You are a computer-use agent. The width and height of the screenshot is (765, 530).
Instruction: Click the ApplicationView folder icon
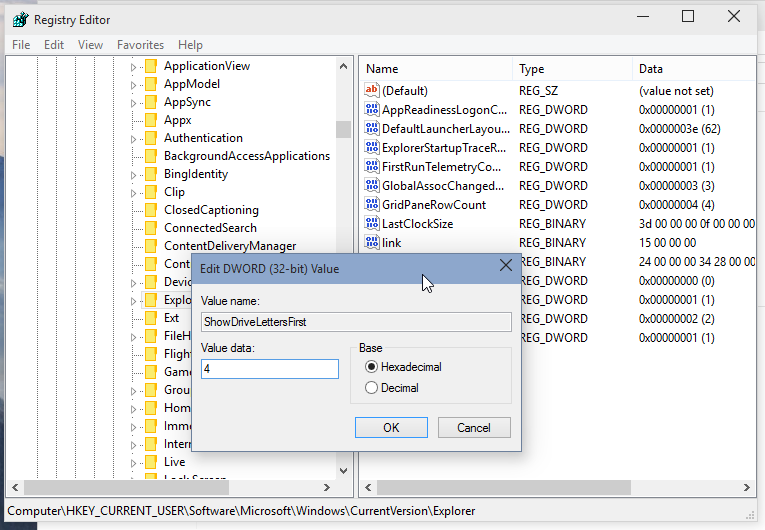pyautogui.click(x=151, y=66)
